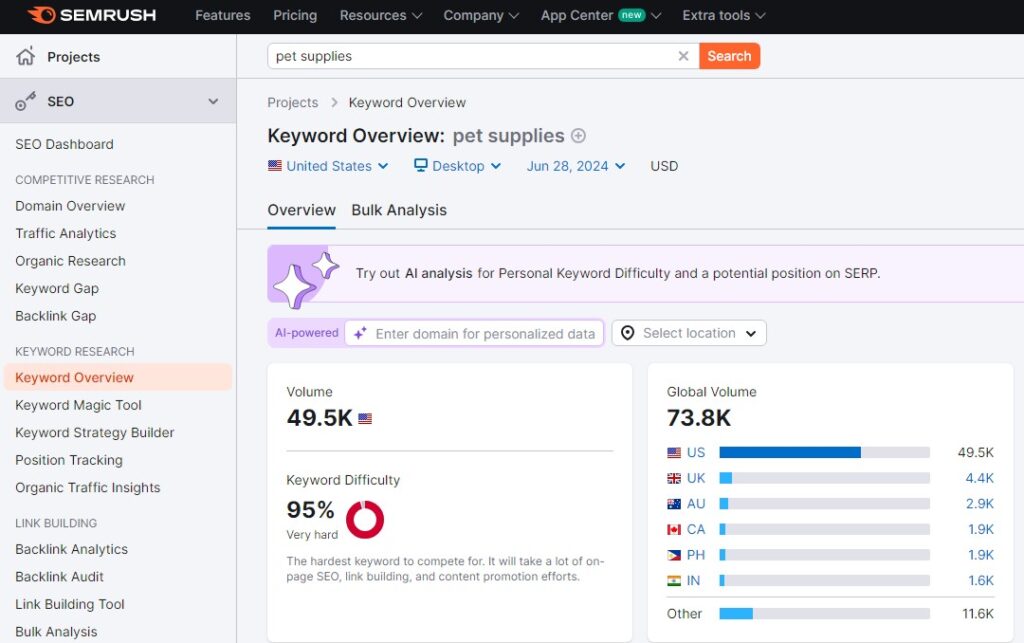Click the Projects item in sidebar

point(118,57)
